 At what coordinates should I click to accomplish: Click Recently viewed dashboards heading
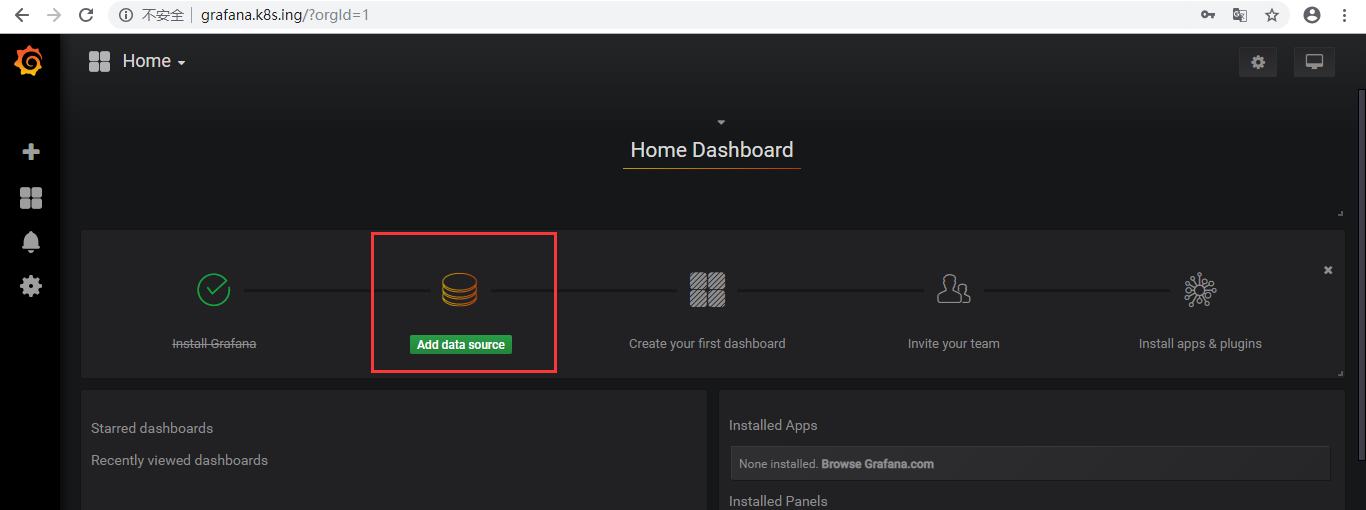click(x=179, y=460)
